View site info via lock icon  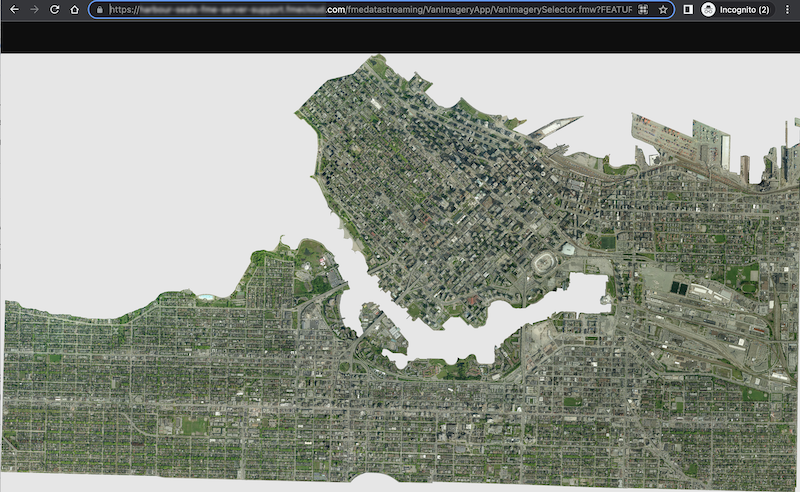click(99, 9)
